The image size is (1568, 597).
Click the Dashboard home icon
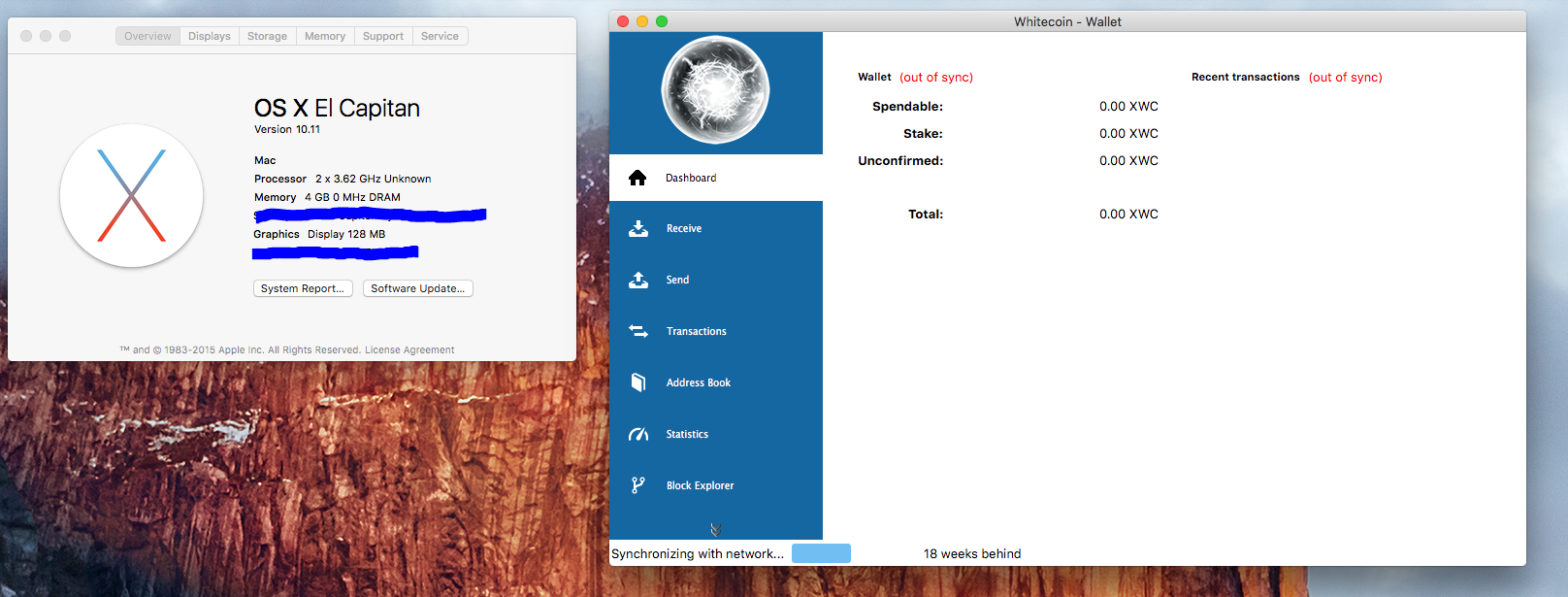point(637,178)
